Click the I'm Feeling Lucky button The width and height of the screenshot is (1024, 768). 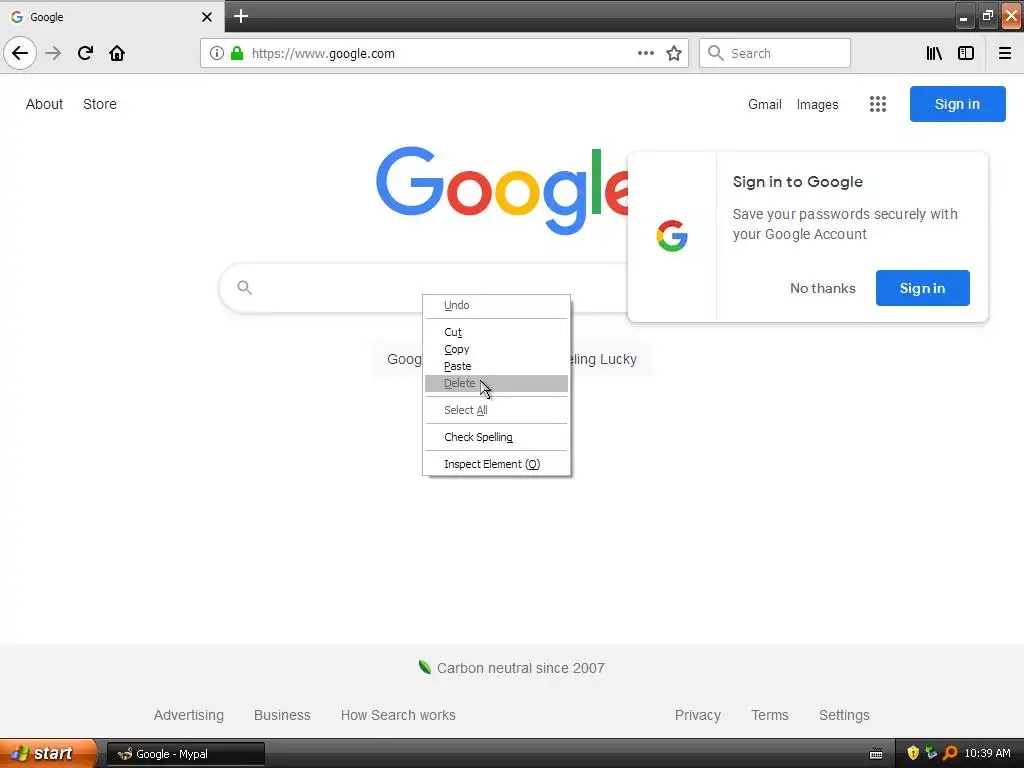pos(612,359)
